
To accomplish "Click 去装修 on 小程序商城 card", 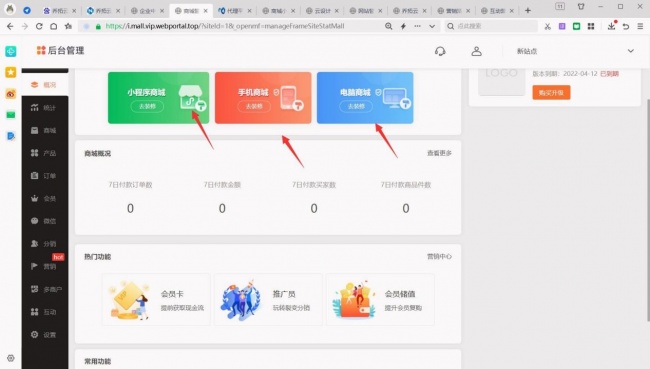I will [x=147, y=107].
